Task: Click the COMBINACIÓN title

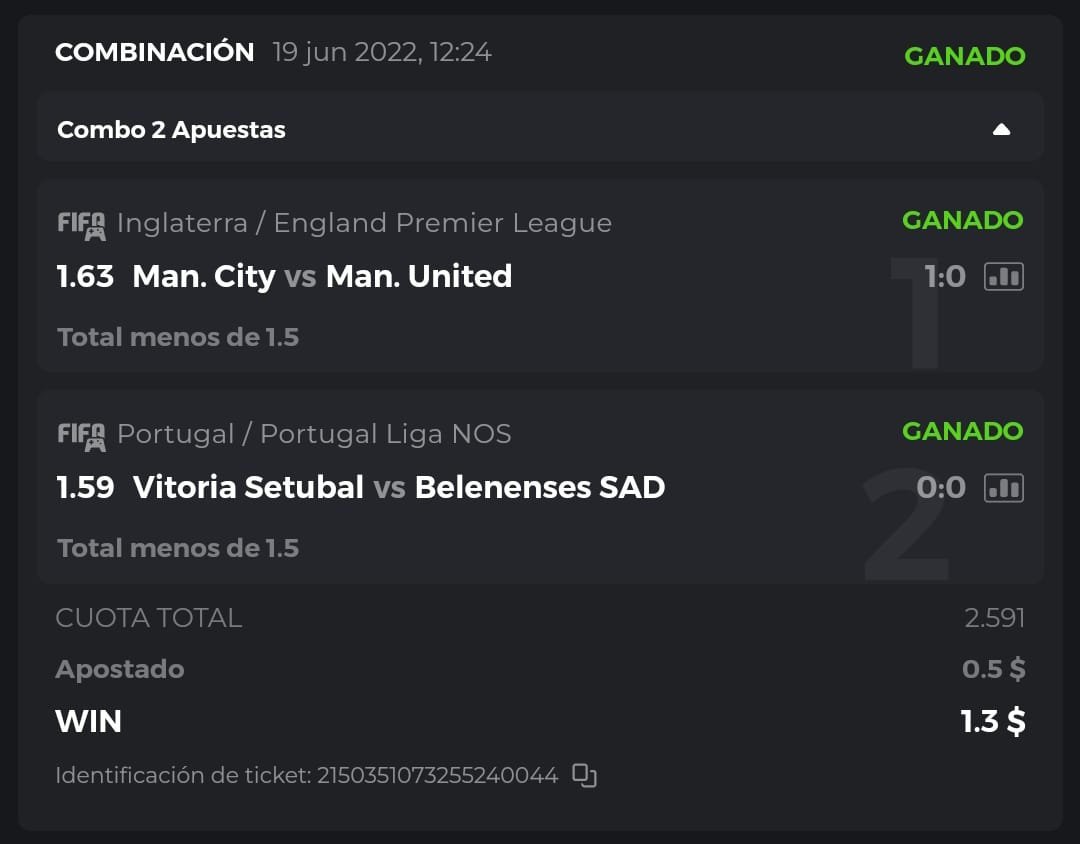Action: (x=155, y=52)
